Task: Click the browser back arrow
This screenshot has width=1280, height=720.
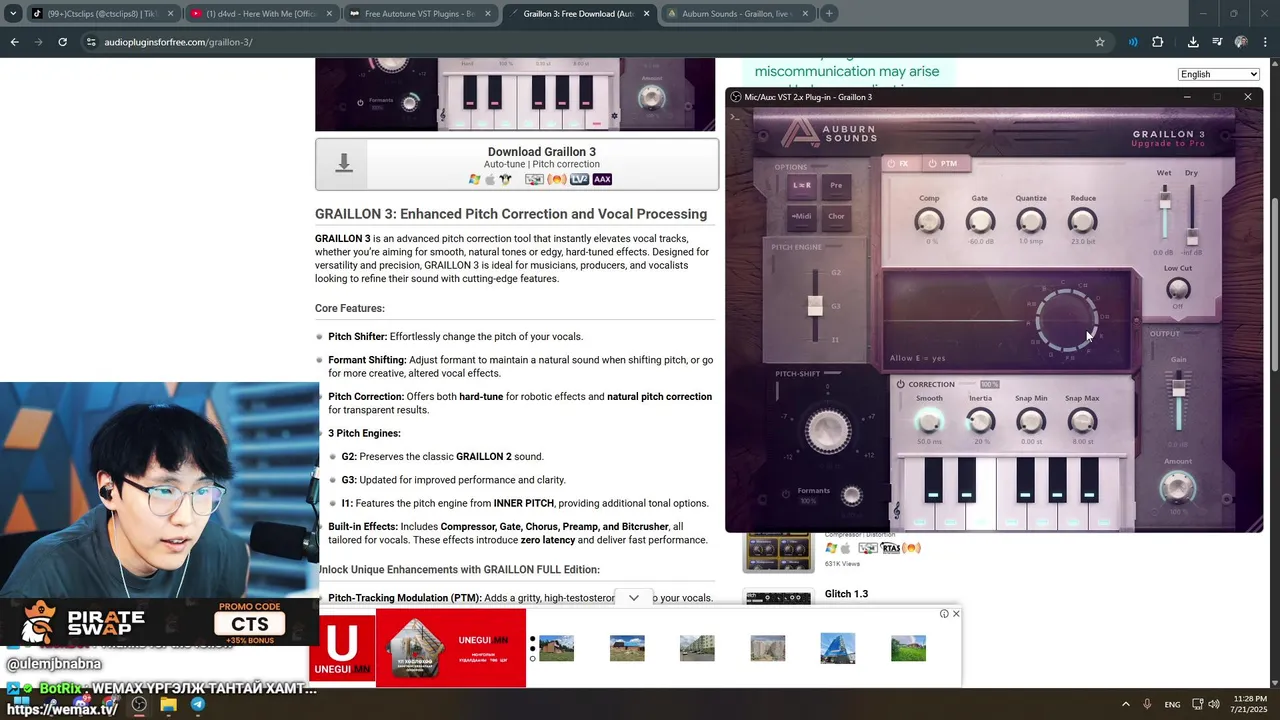Action: tap(14, 42)
